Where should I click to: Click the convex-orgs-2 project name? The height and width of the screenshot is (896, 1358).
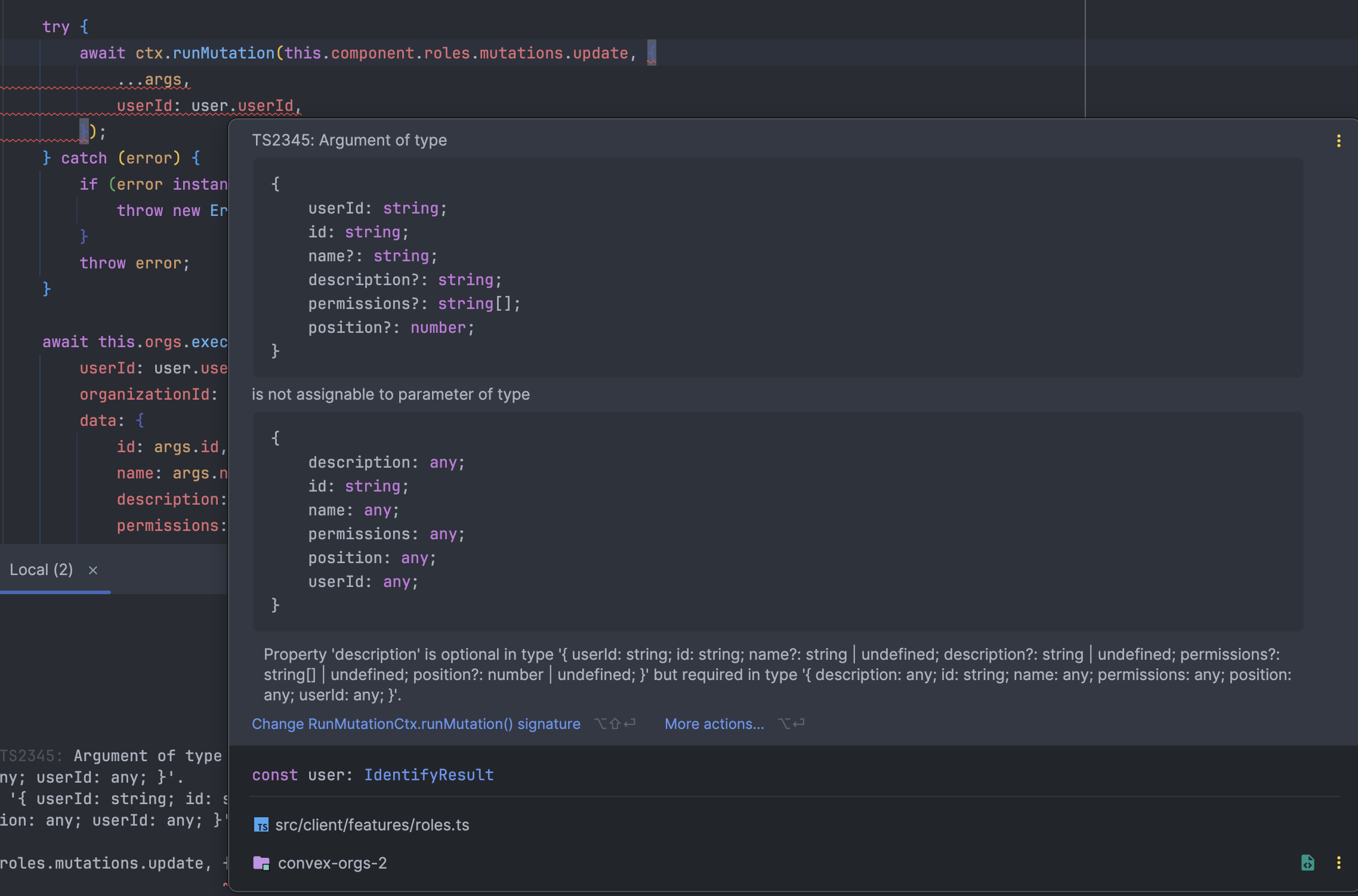pyautogui.click(x=332, y=863)
